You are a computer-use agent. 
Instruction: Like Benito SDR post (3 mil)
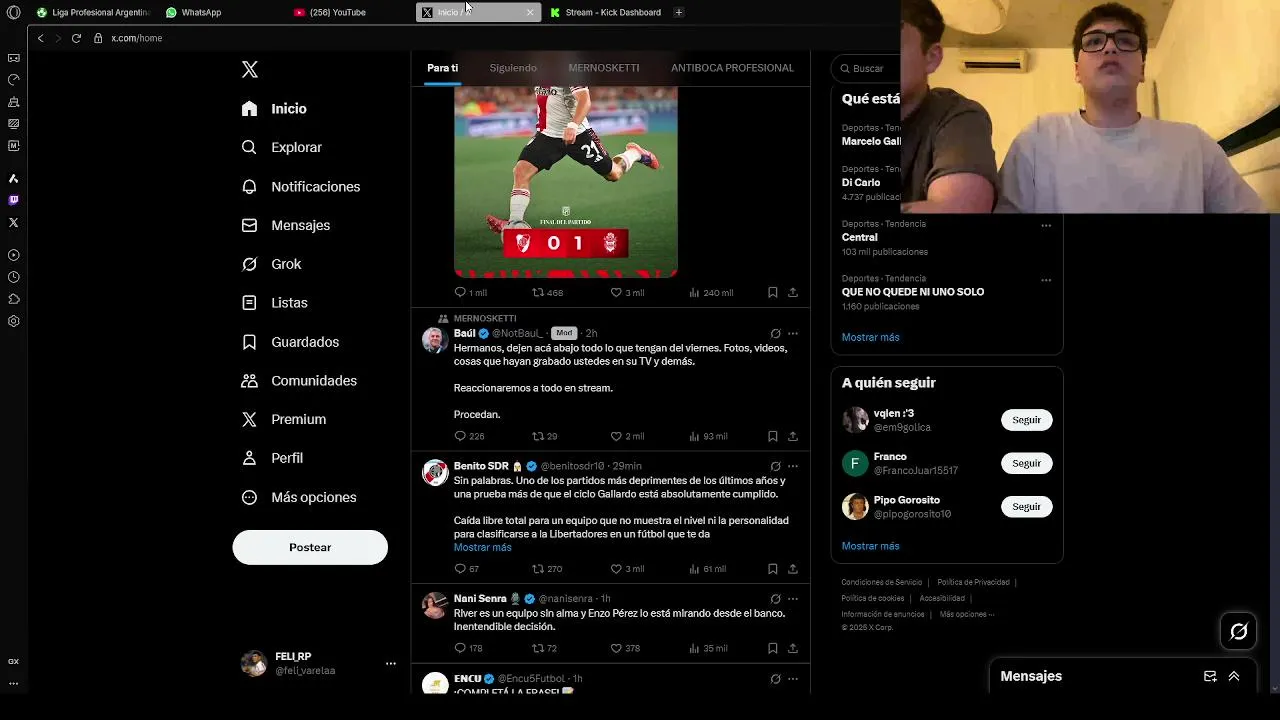click(616, 569)
